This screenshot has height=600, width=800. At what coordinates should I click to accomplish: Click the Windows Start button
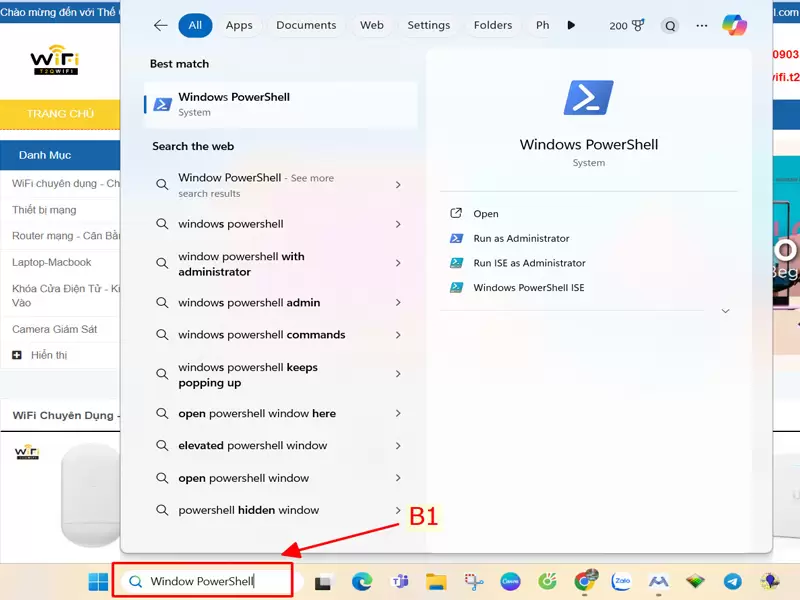[x=98, y=581]
